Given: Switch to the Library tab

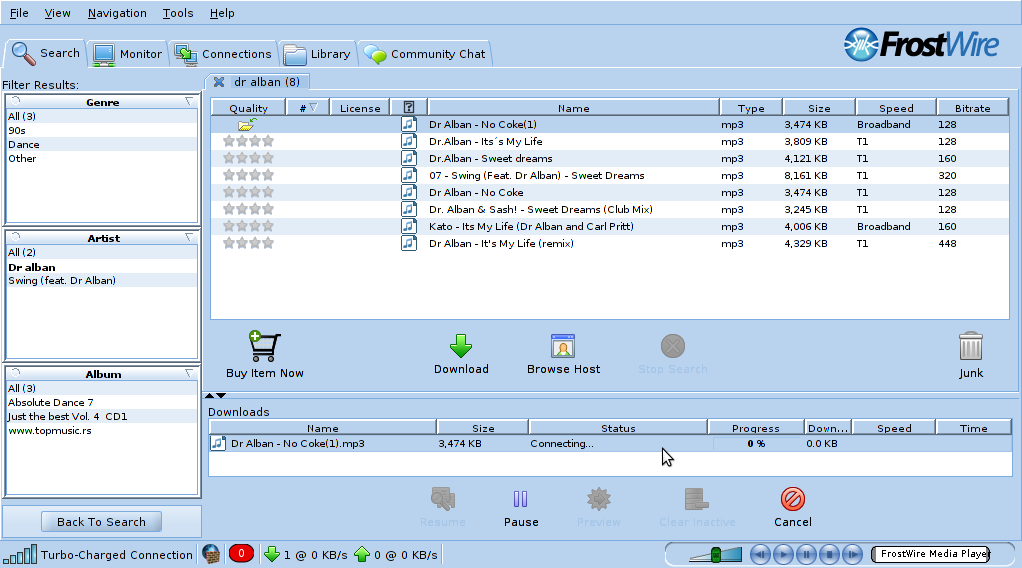Looking at the screenshot, I should (317, 53).
